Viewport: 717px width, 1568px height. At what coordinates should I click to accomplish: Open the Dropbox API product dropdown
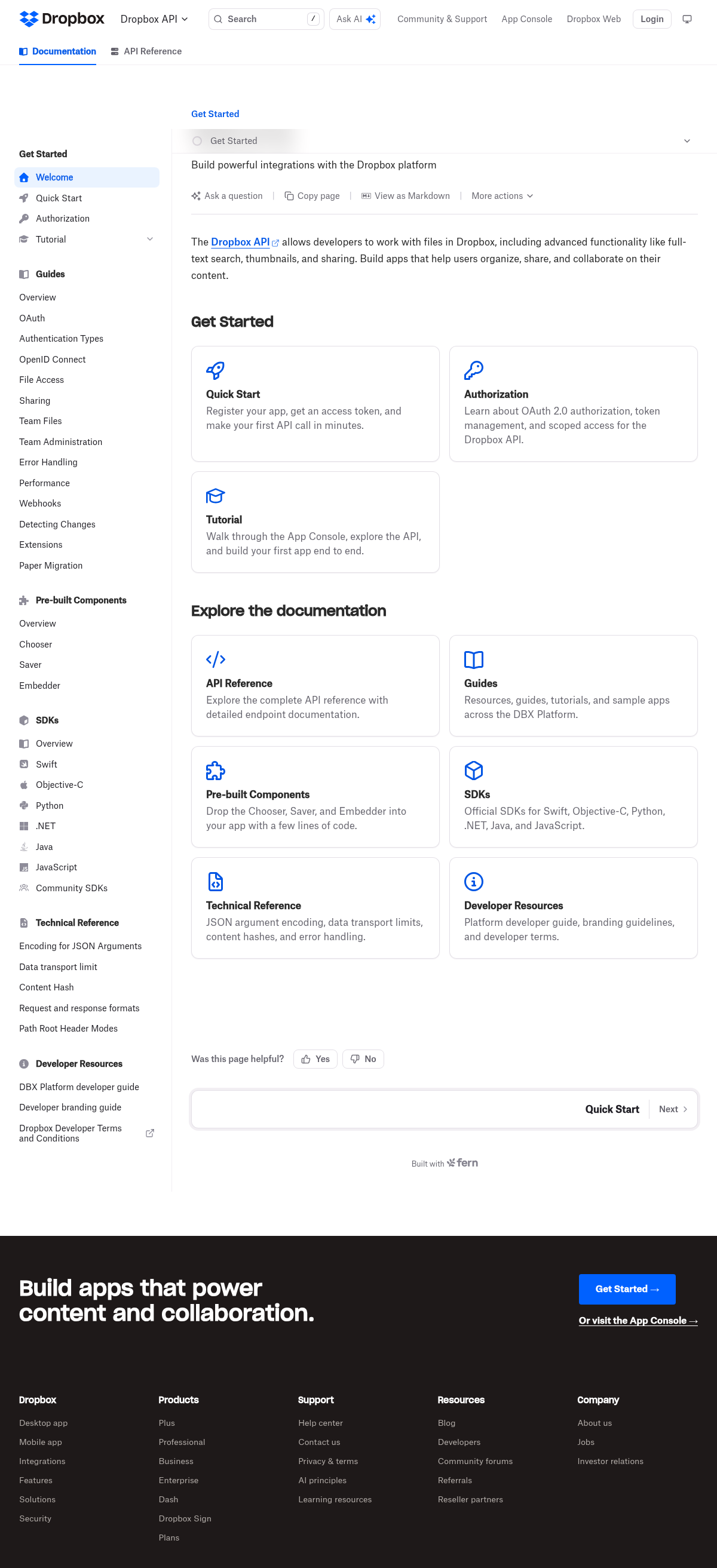point(154,20)
